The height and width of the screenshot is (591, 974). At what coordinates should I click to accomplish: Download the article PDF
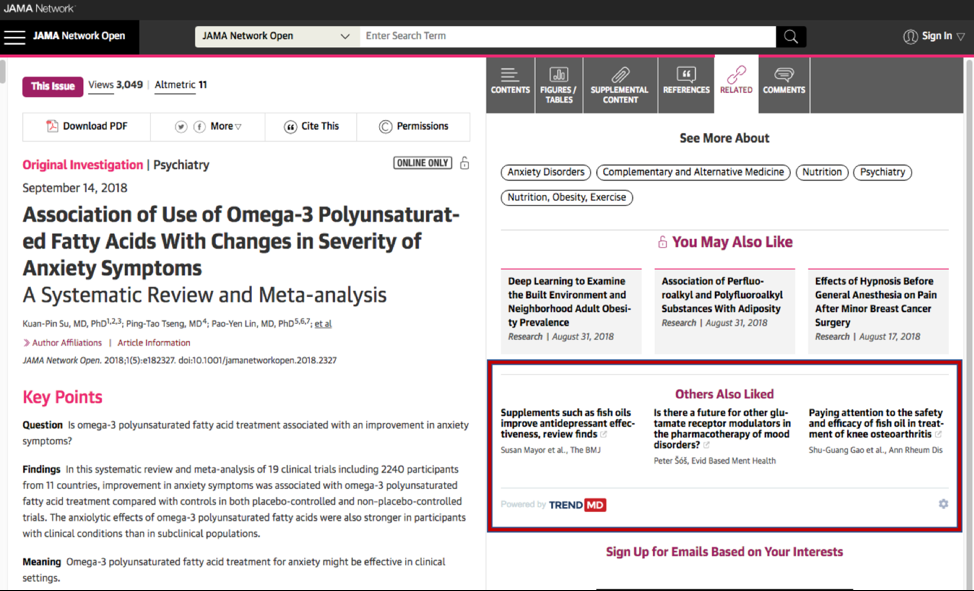click(x=86, y=127)
